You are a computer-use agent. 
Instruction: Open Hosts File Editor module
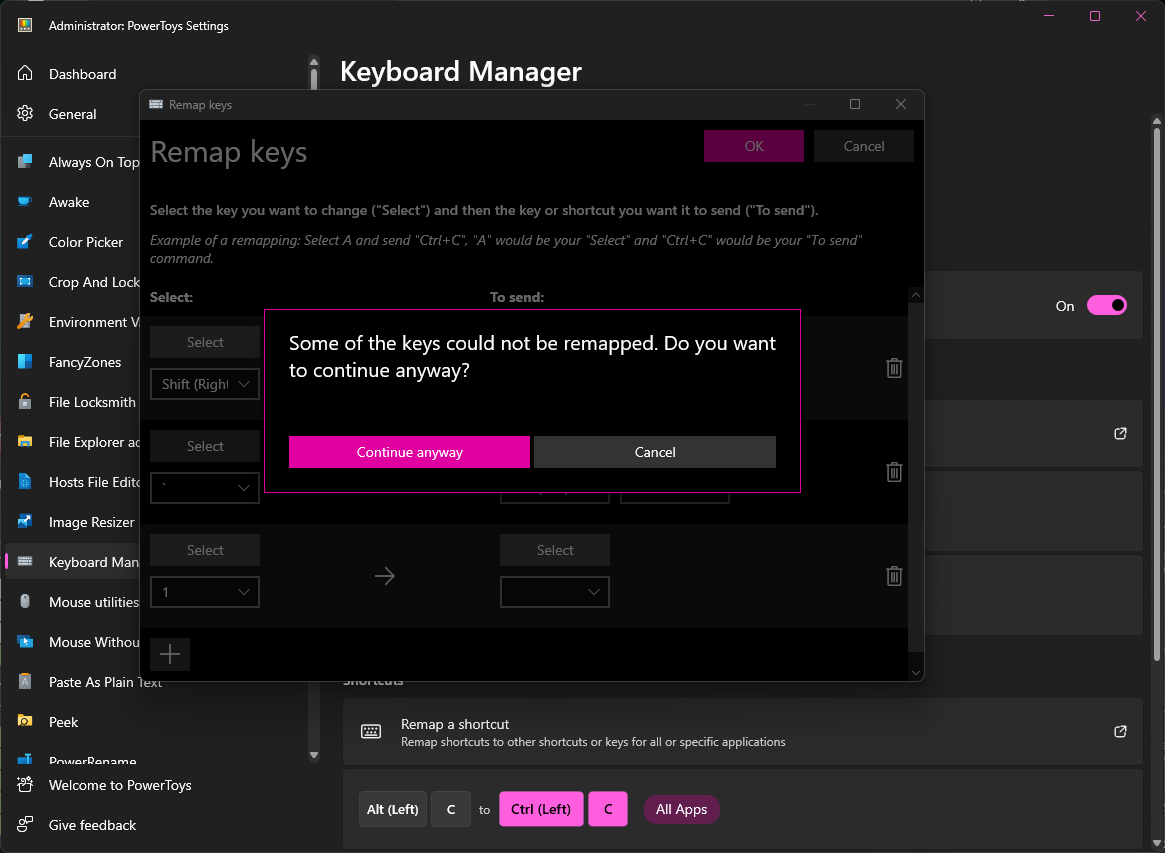[x=26, y=481]
